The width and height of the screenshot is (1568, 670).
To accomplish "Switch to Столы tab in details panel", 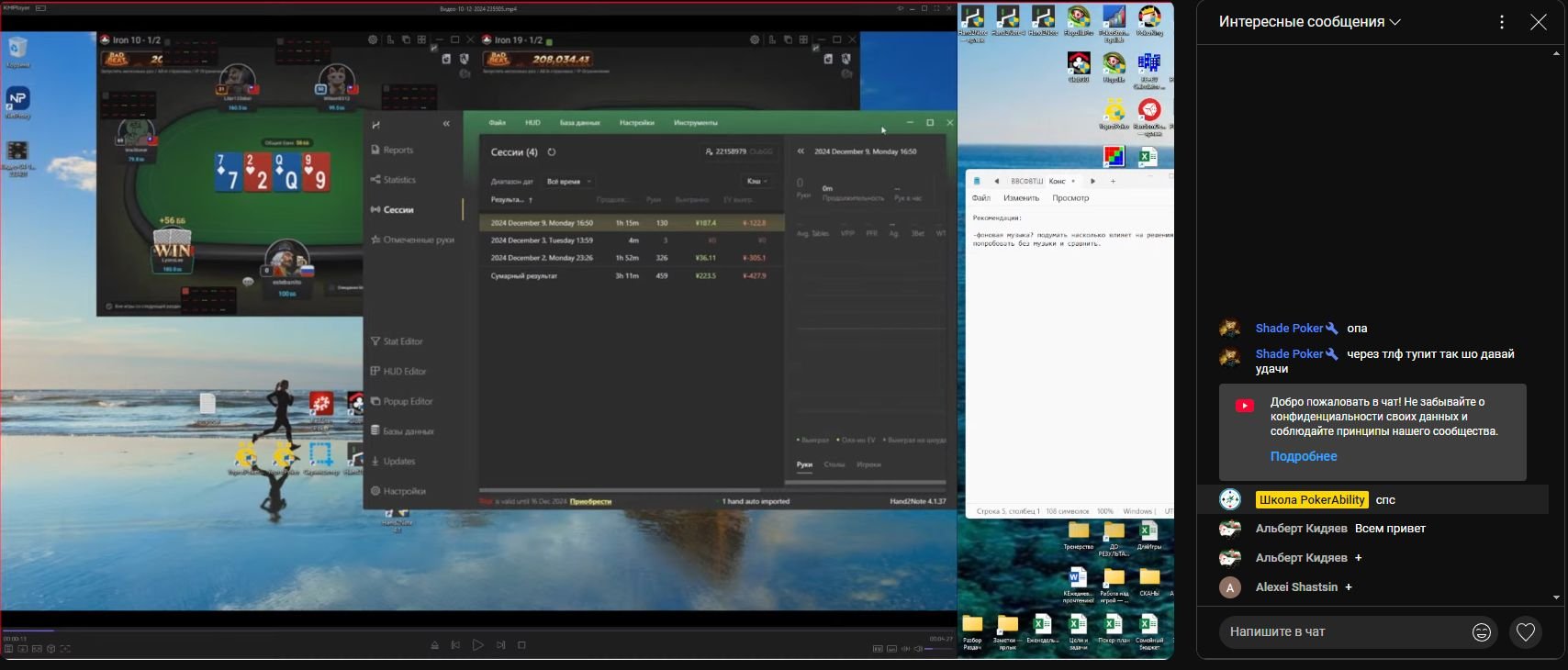I will (834, 464).
